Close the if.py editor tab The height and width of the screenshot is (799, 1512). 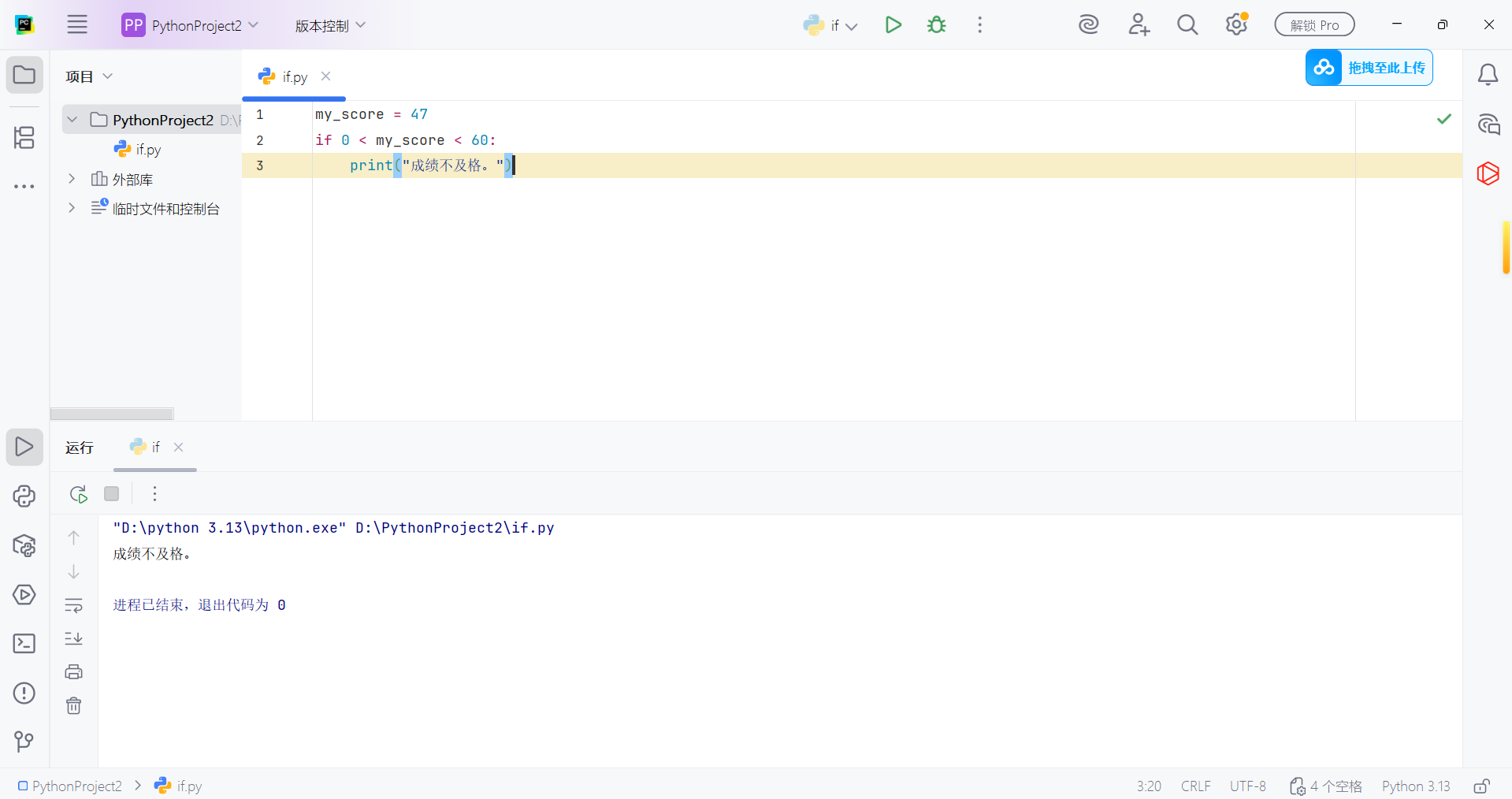[x=325, y=76]
